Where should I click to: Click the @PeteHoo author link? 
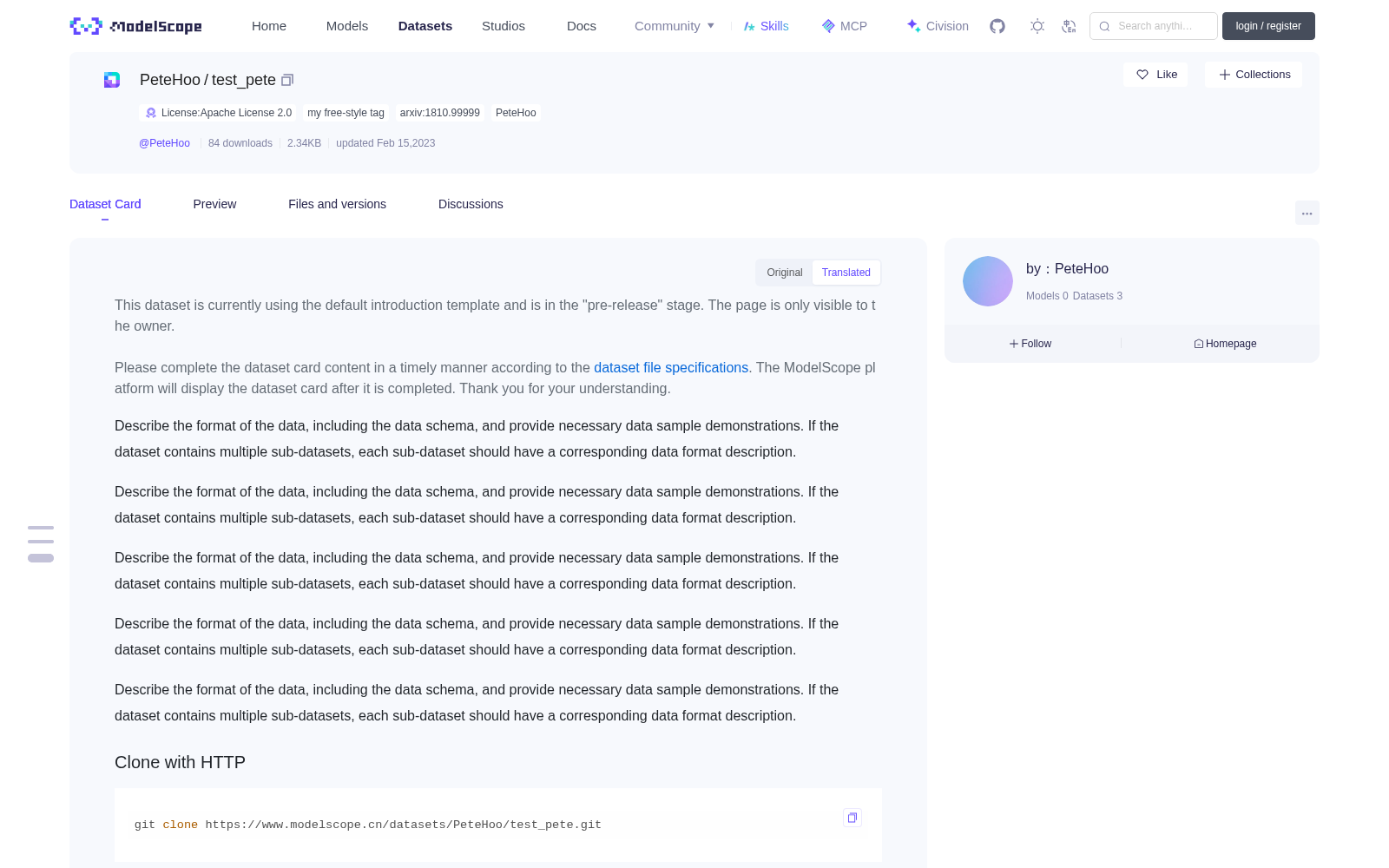pyautogui.click(x=164, y=143)
